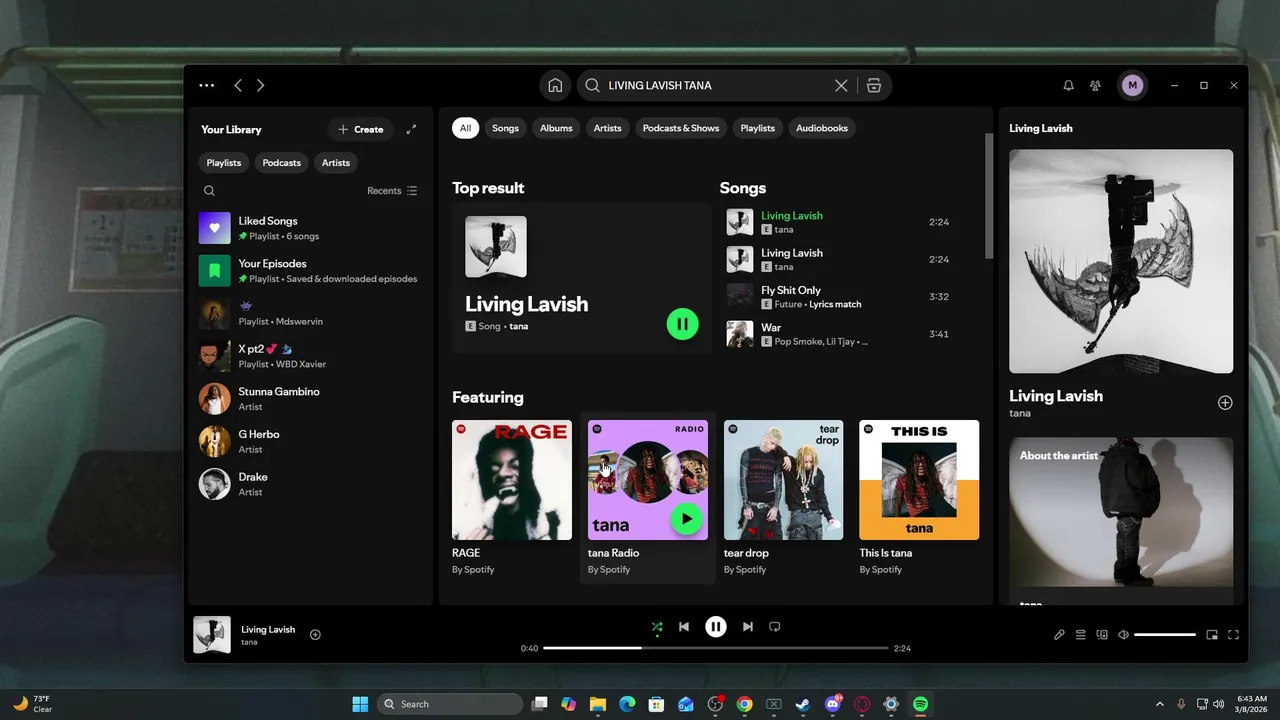Open Your Episodes in the library

(x=310, y=271)
